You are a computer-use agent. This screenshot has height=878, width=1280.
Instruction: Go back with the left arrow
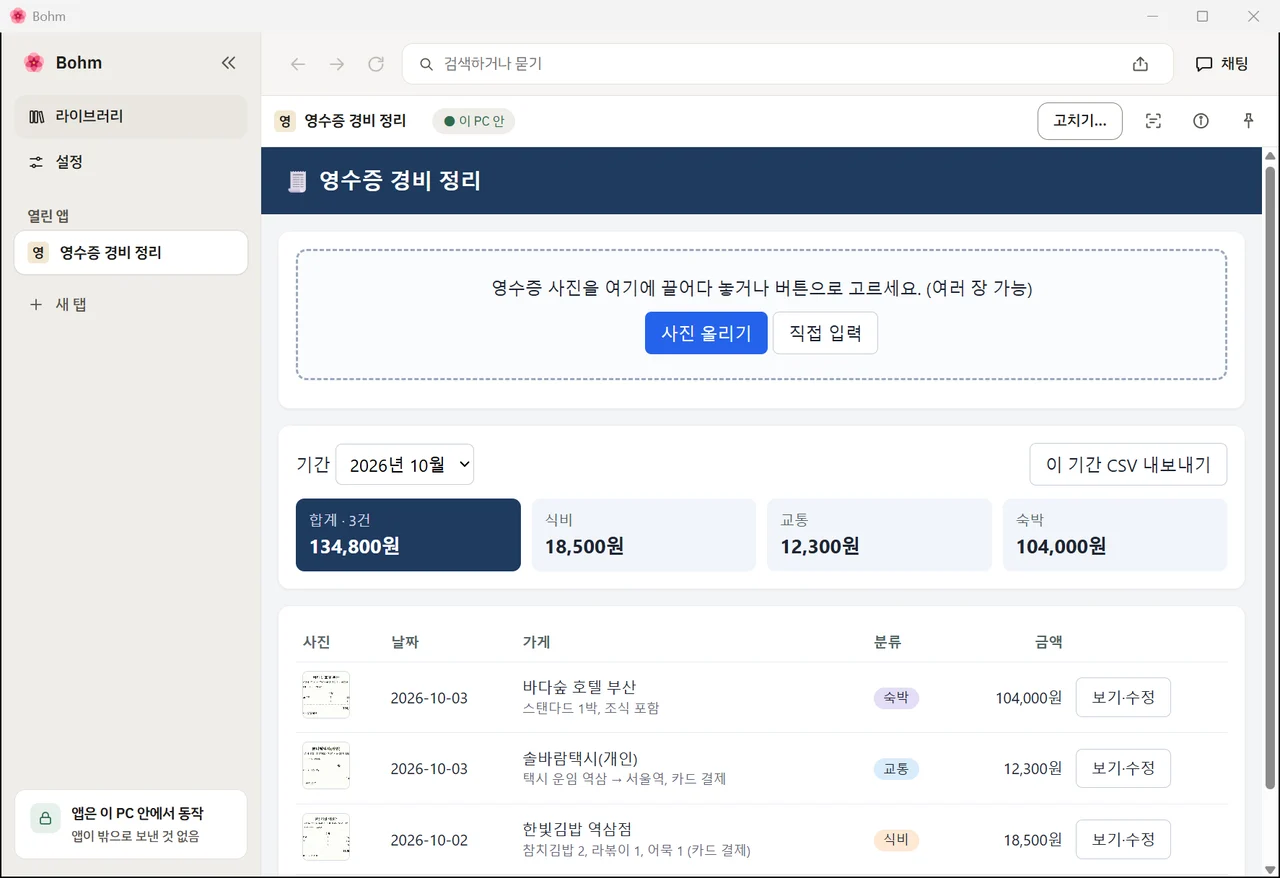[x=298, y=64]
